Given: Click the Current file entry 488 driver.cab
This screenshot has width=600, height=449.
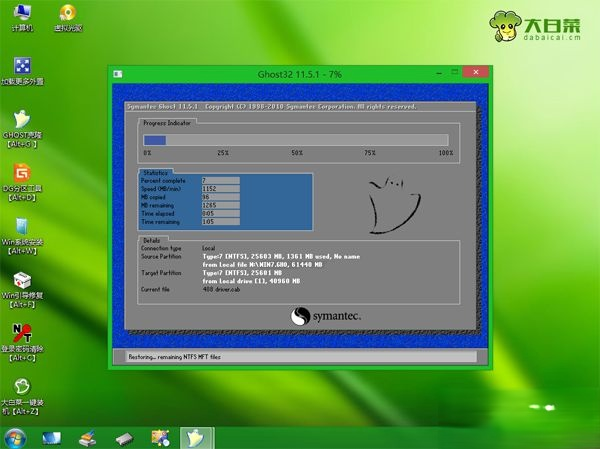Looking at the screenshot, I should coord(221,289).
